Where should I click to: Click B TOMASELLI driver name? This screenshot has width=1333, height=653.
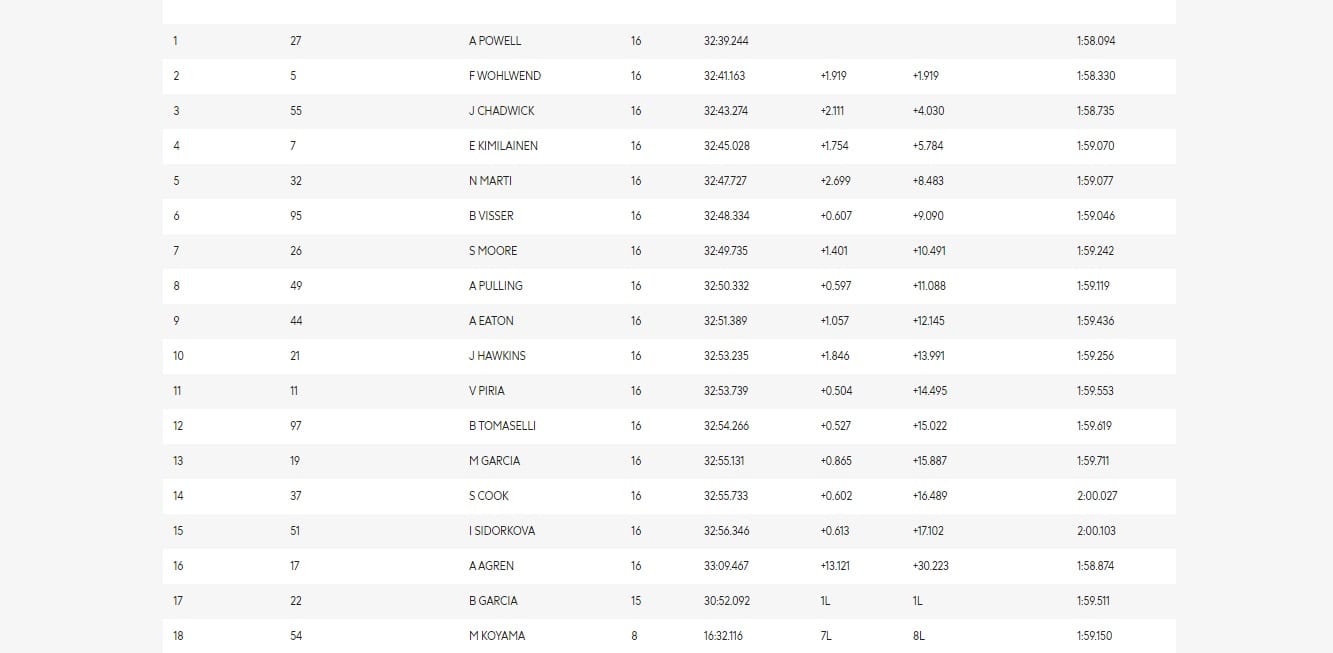point(502,426)
